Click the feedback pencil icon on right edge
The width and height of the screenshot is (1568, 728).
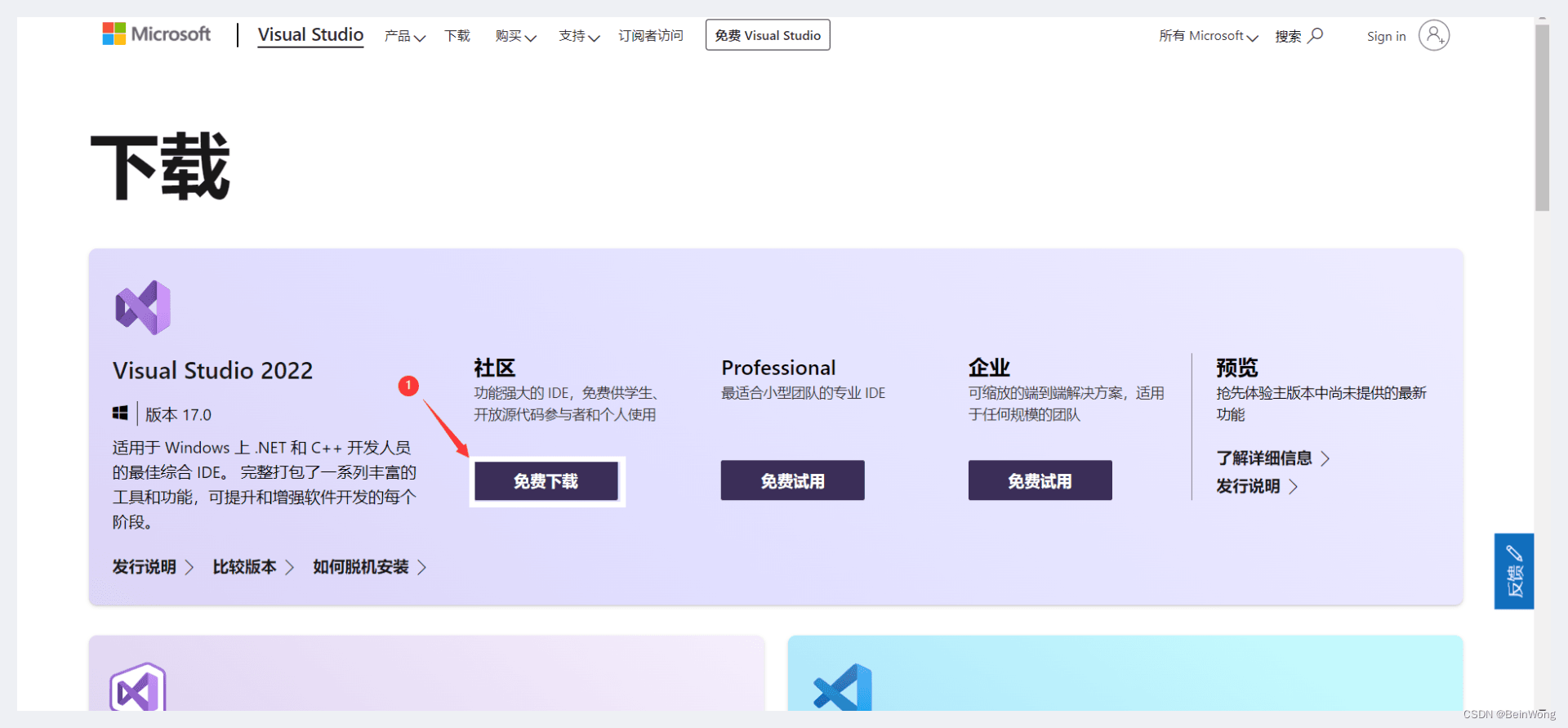point(1514,553)
